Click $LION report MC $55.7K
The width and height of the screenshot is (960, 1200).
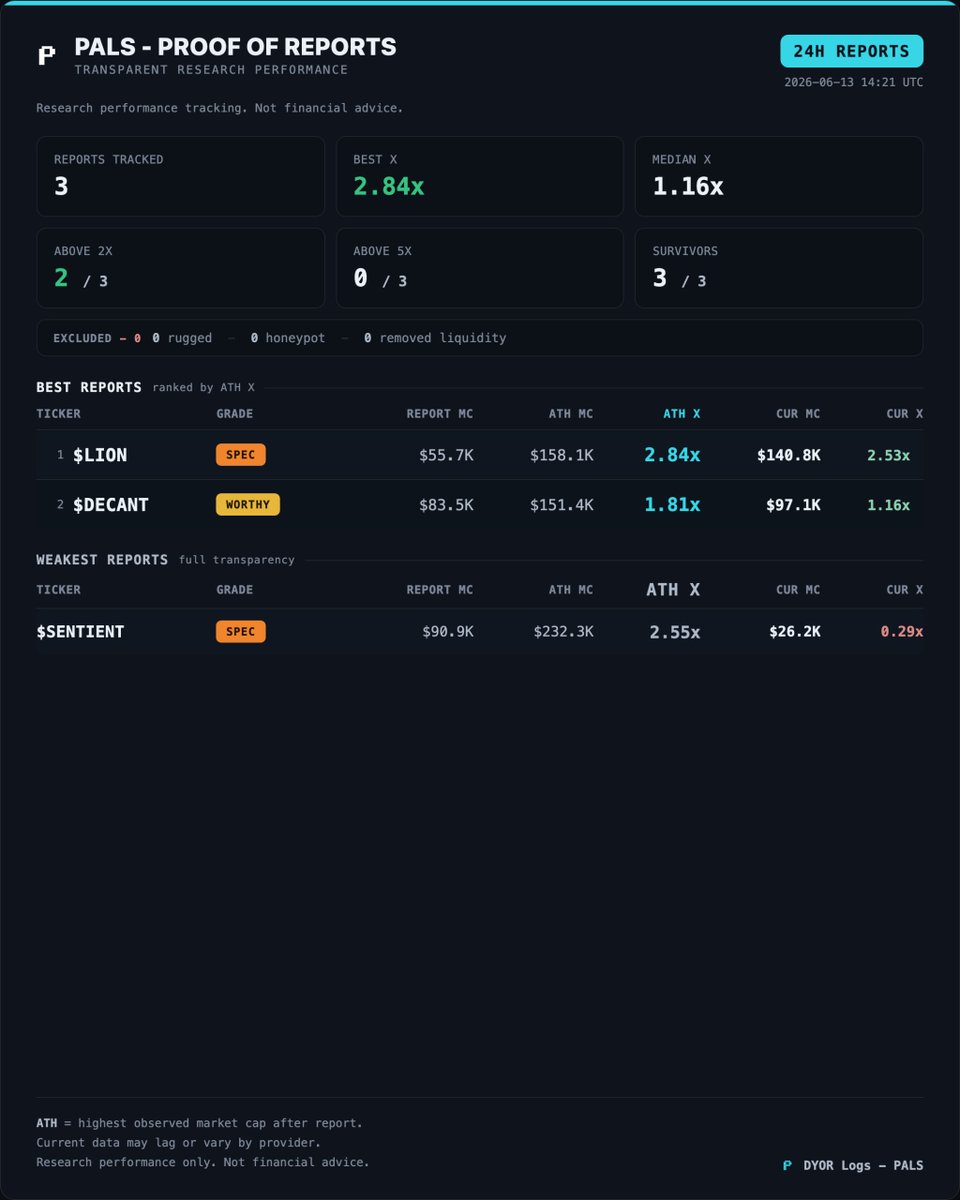click(x=446, y=455)
